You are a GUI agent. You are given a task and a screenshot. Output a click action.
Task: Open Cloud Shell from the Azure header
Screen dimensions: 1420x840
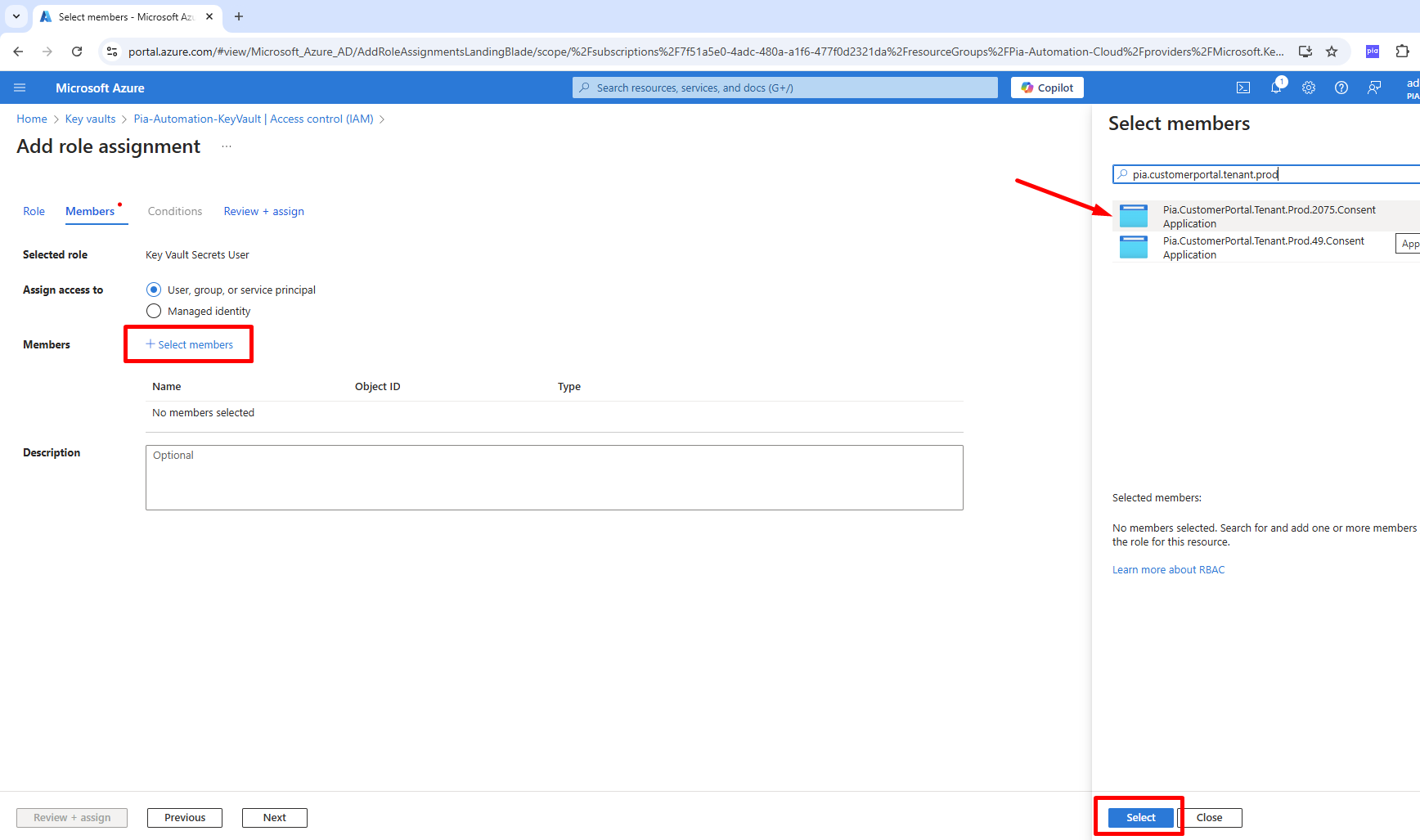point(1243,88)
